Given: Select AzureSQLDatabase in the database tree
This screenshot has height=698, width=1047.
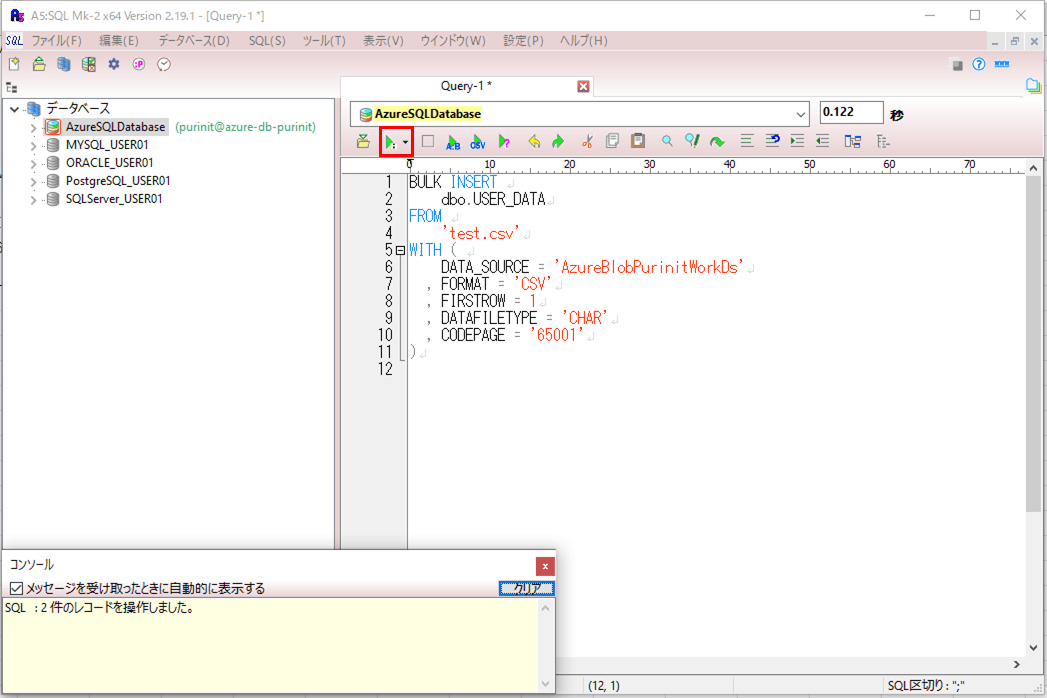Looking at the screenshot, I should 115,127.
